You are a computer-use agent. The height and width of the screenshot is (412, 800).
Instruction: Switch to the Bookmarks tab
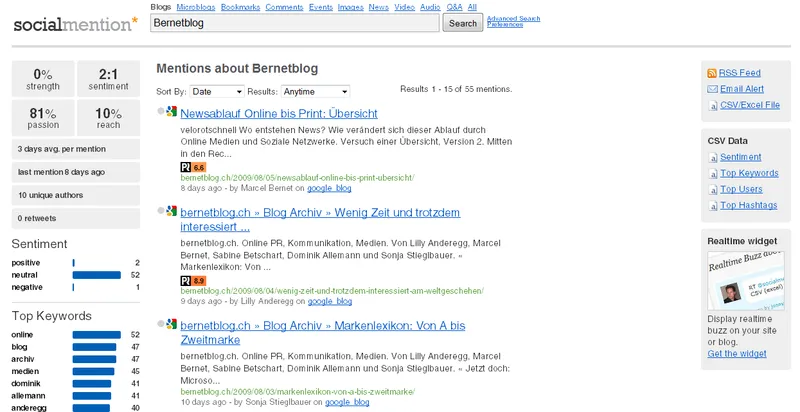coord(240,7)
